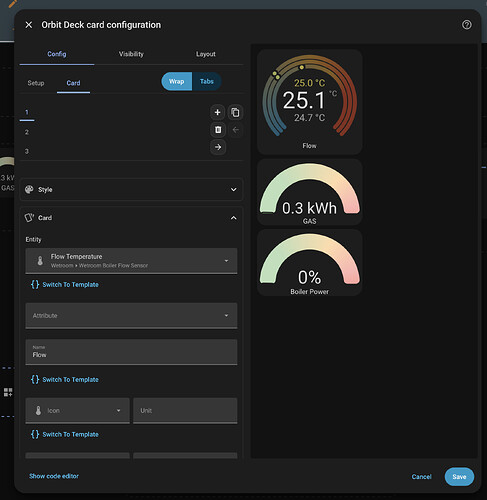Open the Flow Temperature entity dropdown
Image resolution: width=487 pixels, height=500 pixels.
[x=131, y=261]
